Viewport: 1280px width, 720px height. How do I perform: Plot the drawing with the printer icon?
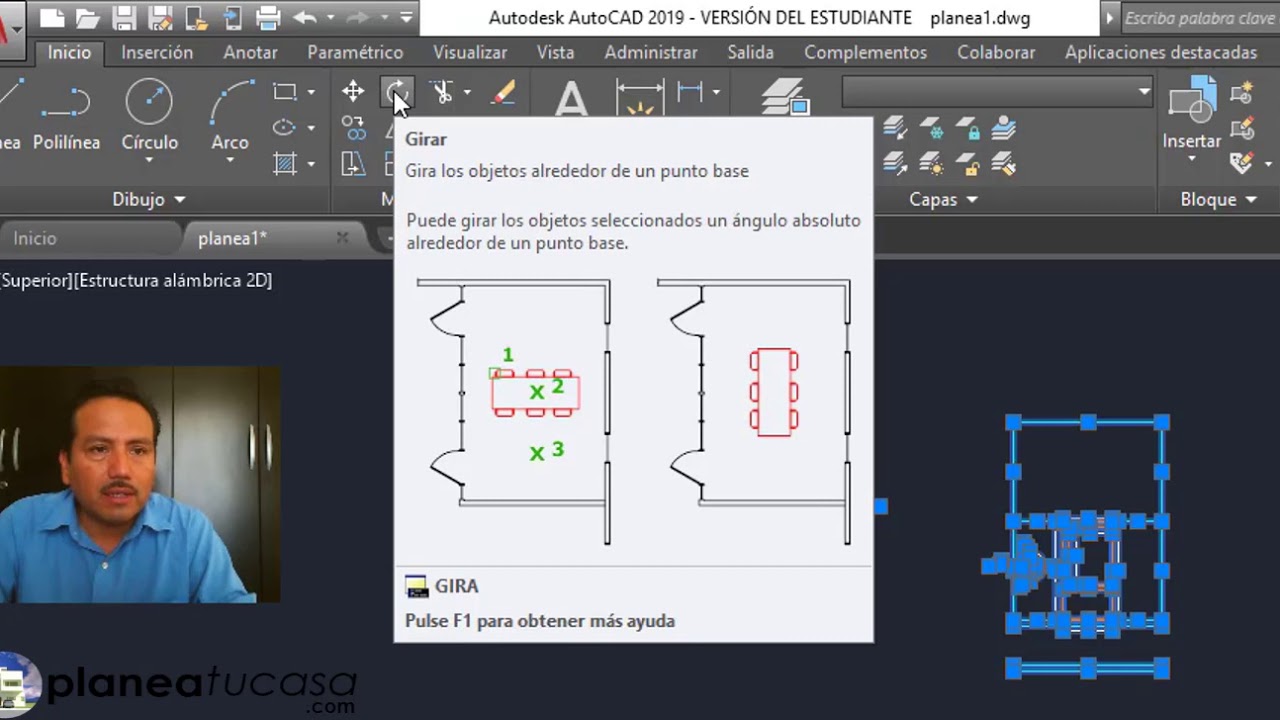pyautogui.click(x=268, y=17)
